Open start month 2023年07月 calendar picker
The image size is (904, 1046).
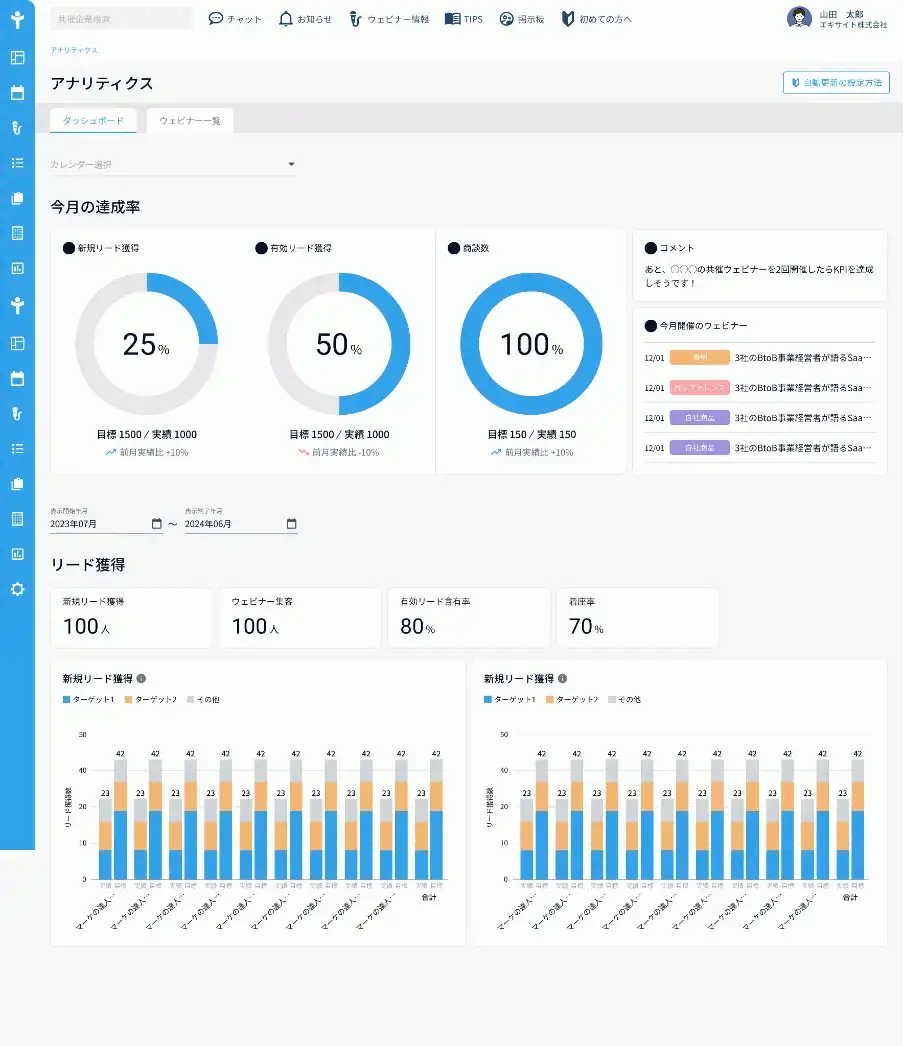[157, 524]
